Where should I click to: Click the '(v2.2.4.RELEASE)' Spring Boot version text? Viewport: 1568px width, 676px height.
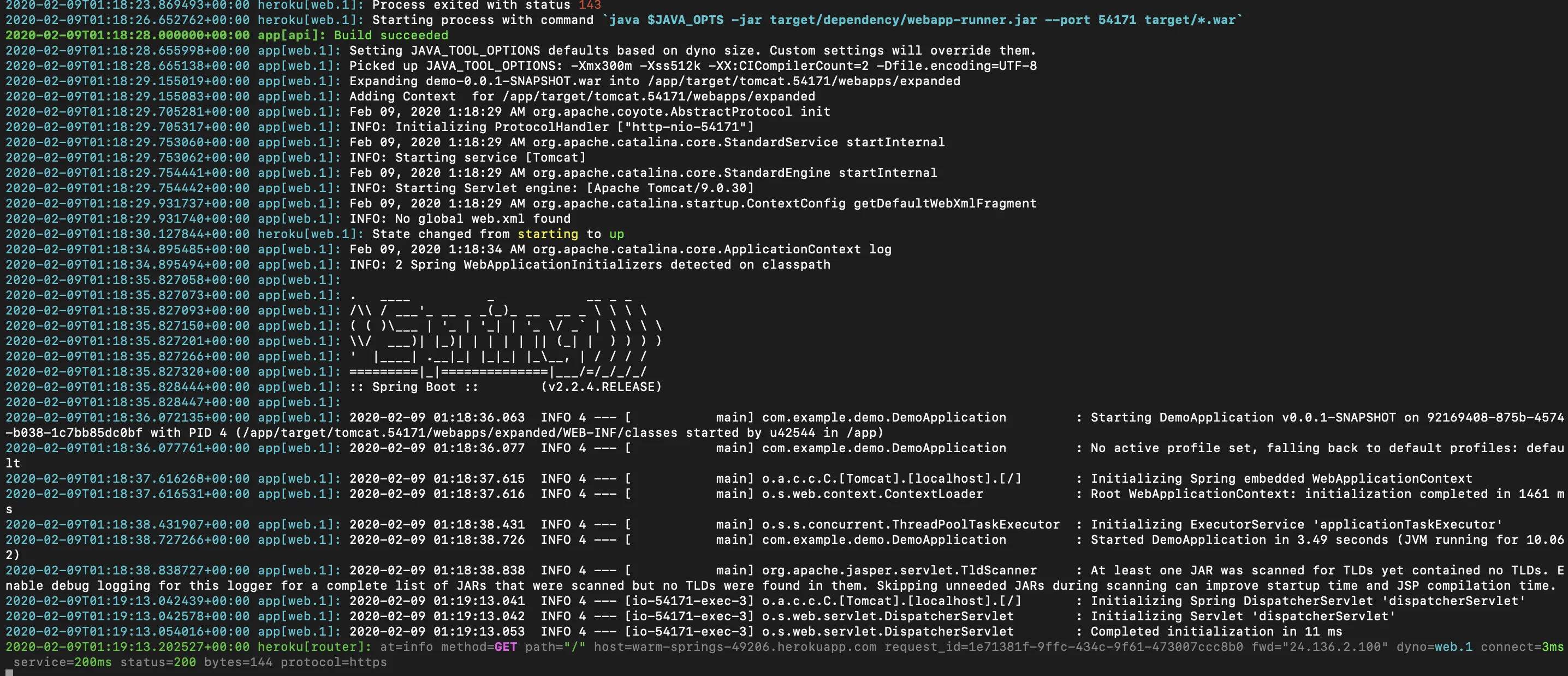[x=601, y=387]
